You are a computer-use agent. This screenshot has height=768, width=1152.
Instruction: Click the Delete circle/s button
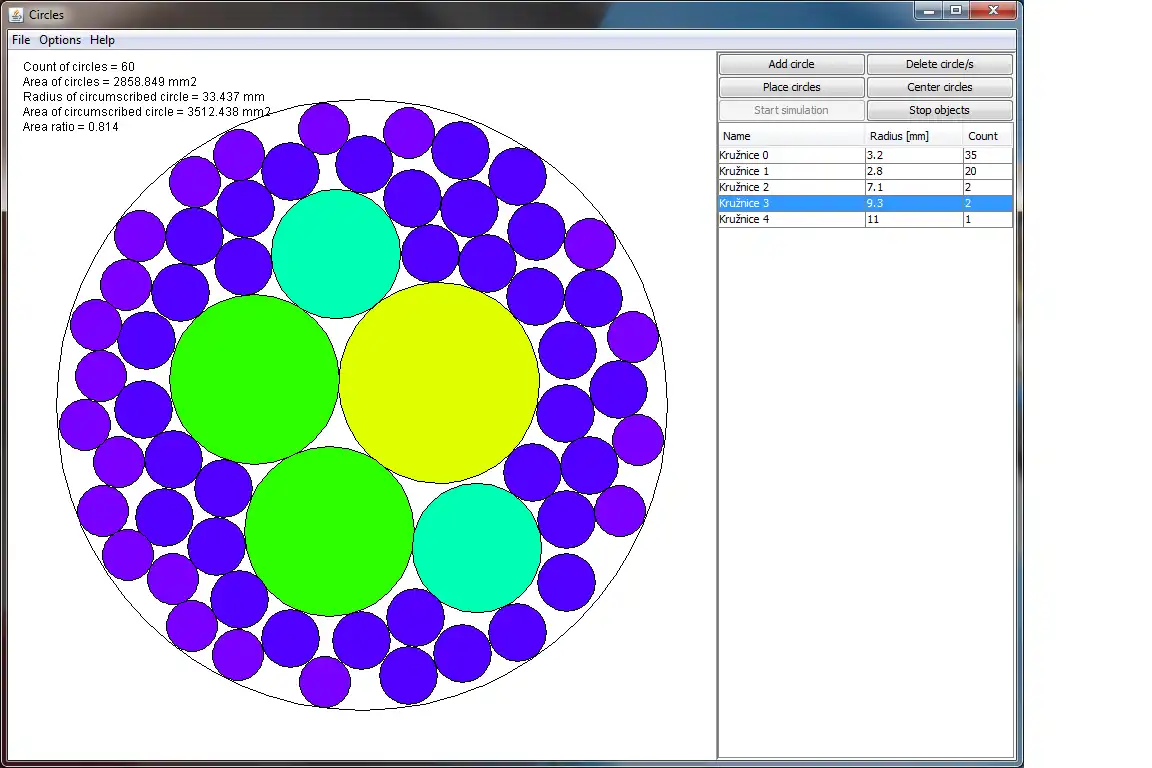[940, 64]
